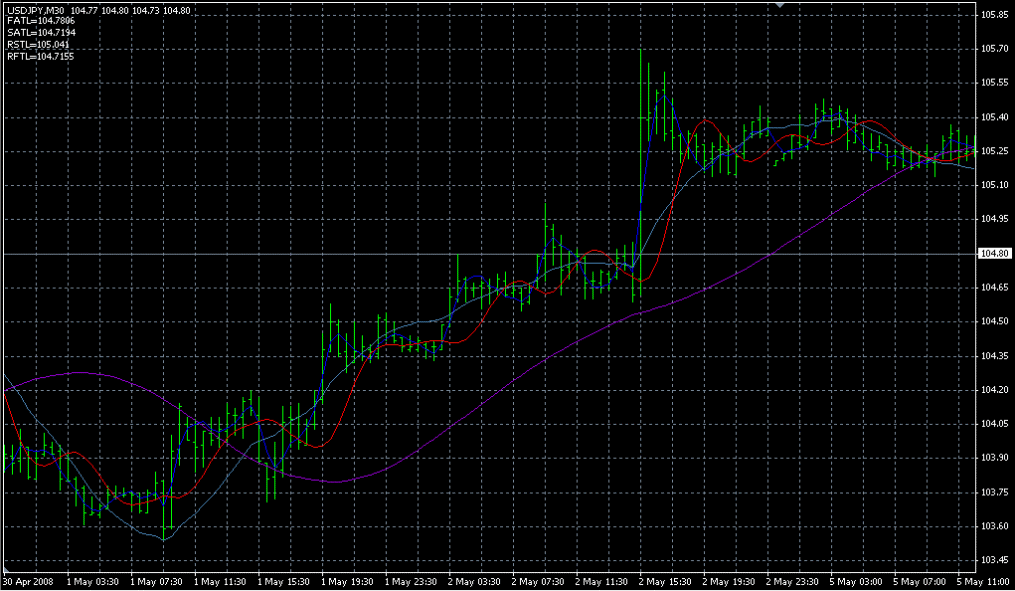Image resolution: width=1015 pixels, height=591 pixels.
Task: Click the 30 Apr 2008 date label
Action: point(28,581)
